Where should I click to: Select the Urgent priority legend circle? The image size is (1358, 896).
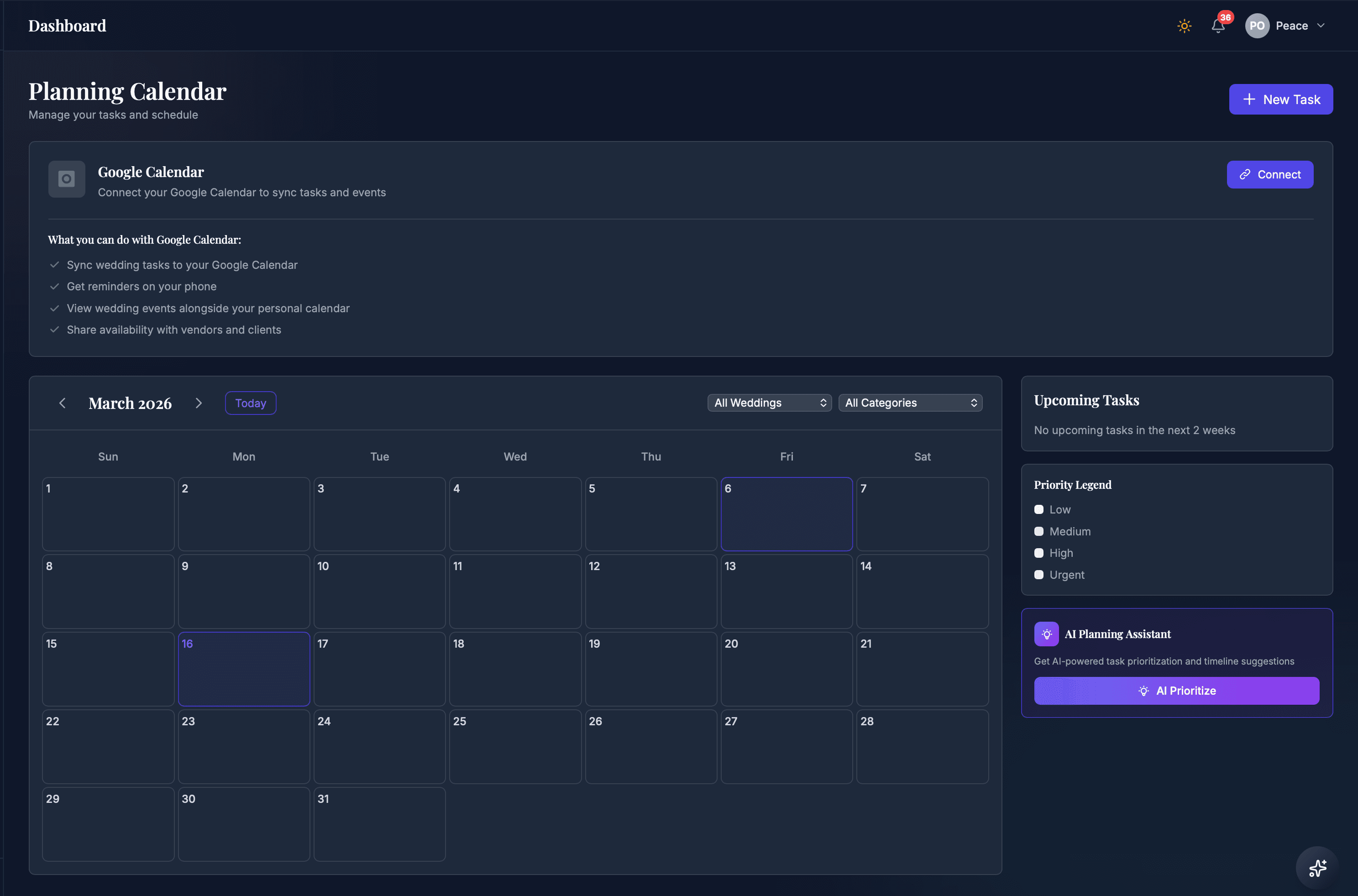[x=1038, y=575]
